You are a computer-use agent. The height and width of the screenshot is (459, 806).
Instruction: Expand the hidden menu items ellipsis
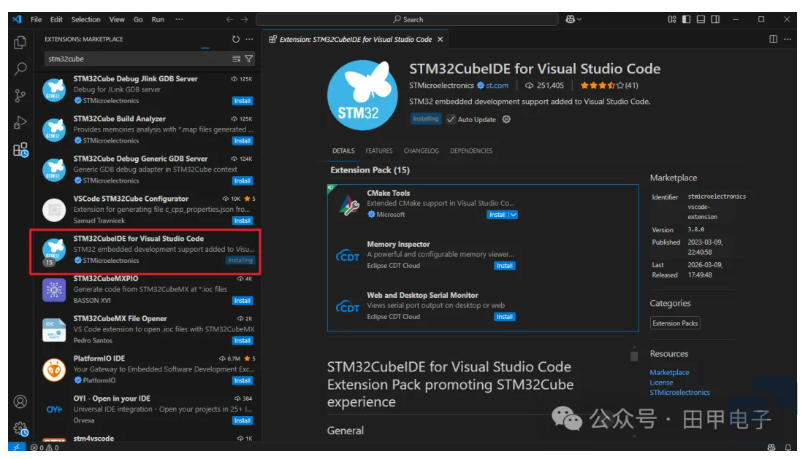point(179,20)
